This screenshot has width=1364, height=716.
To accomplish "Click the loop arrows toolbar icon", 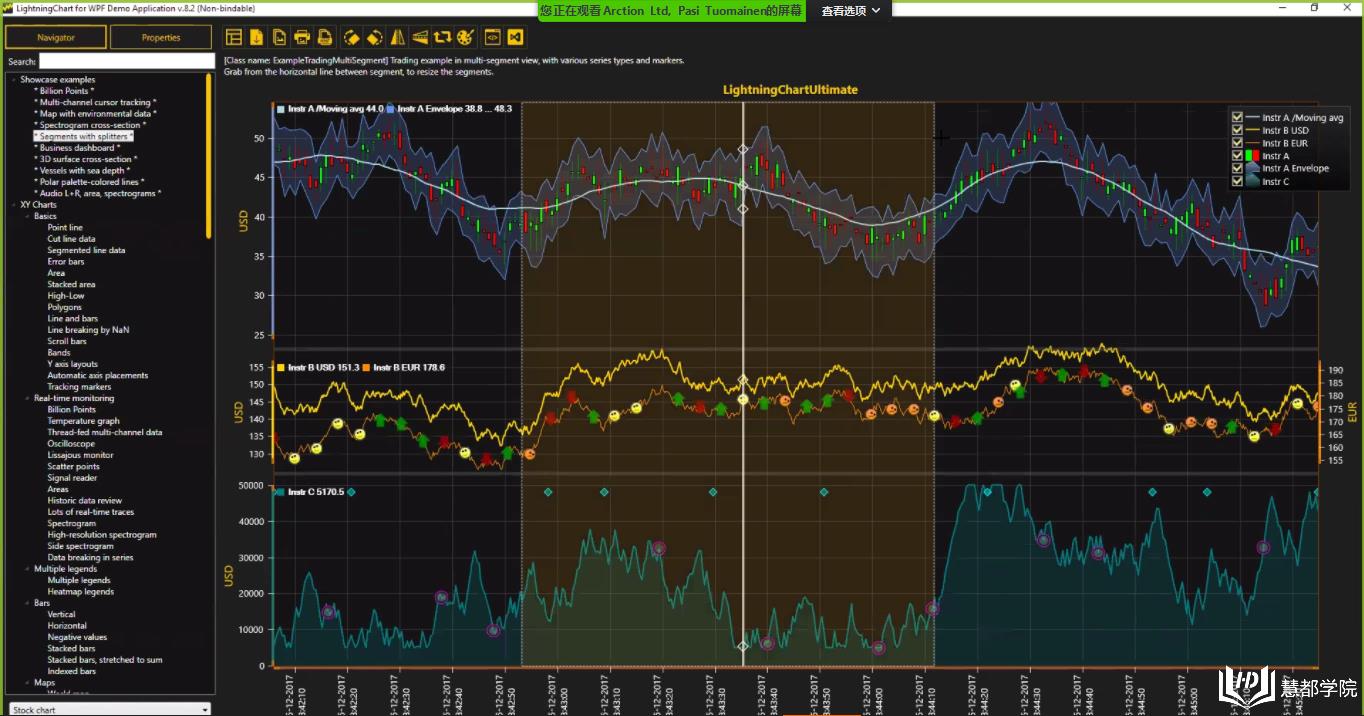I will [x=442, y=38].
